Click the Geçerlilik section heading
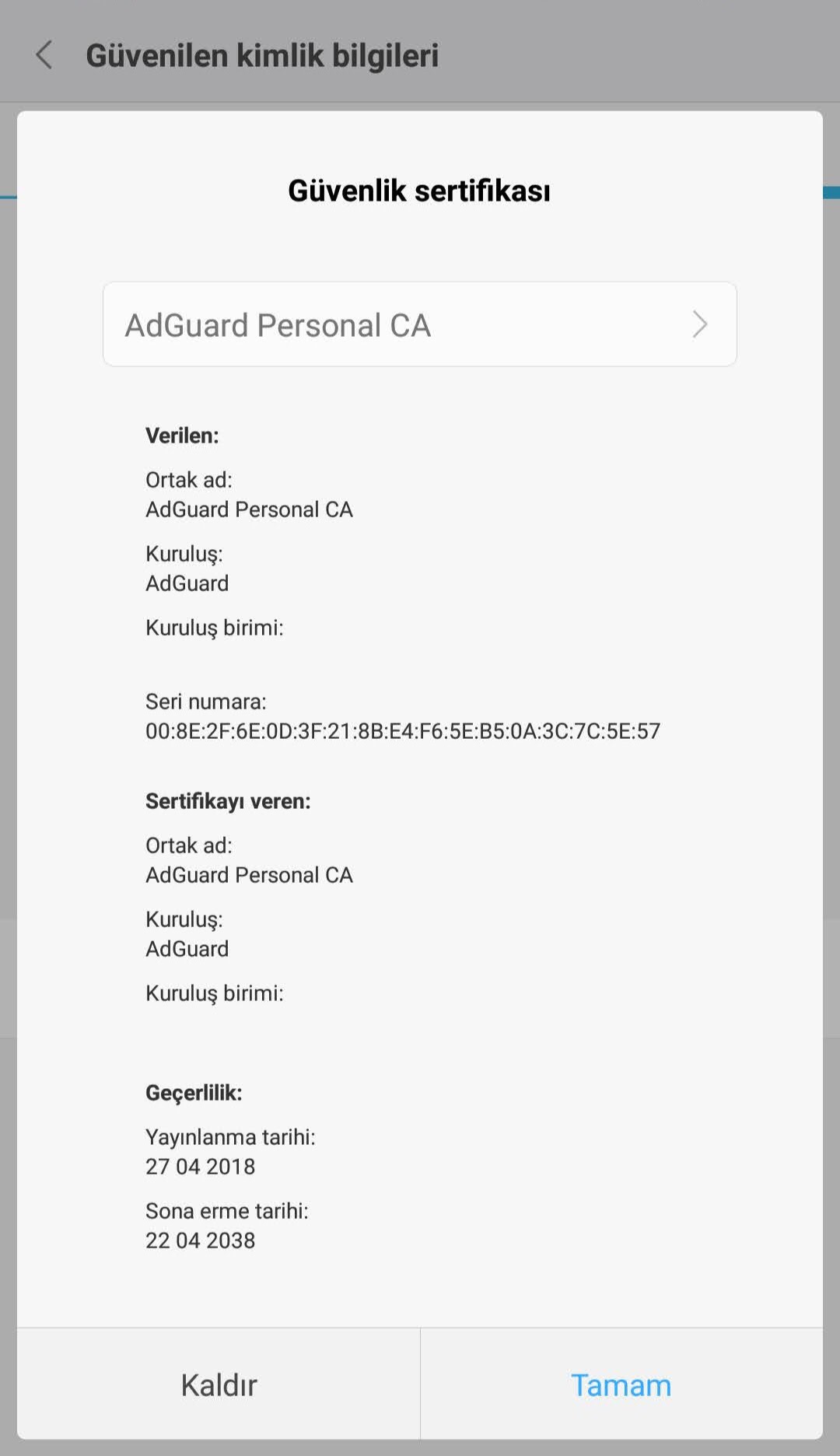 pyautogui.click(x=194, y=1093)
